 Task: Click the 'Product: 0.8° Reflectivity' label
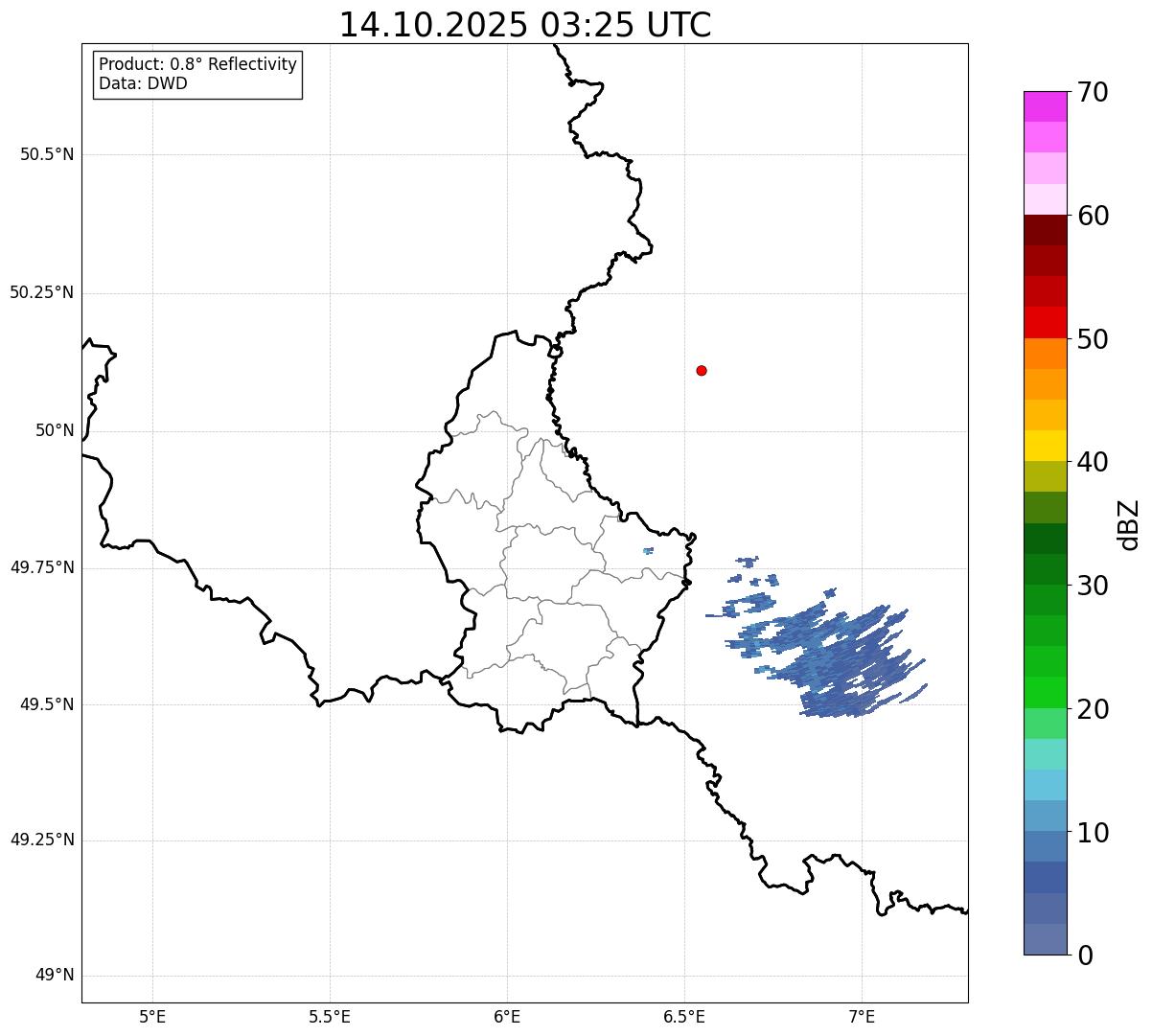tap(198, 64)
